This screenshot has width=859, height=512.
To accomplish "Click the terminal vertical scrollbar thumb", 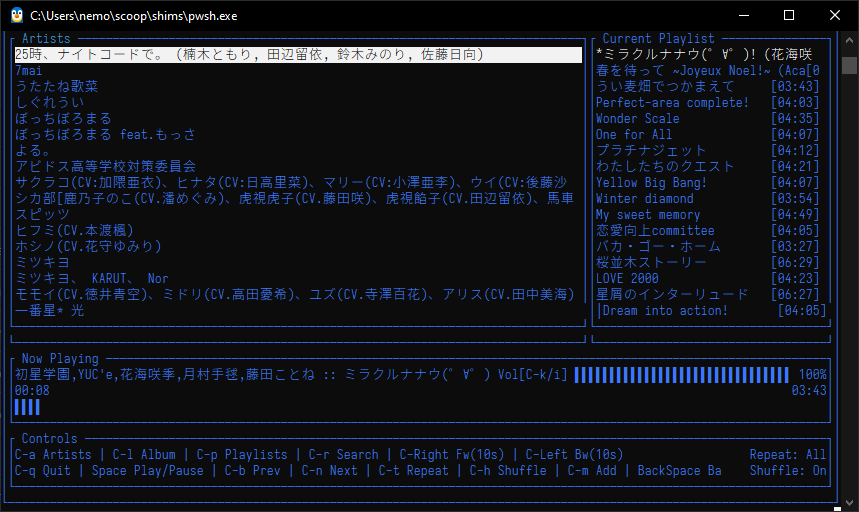I will click(x=849, y=65).
